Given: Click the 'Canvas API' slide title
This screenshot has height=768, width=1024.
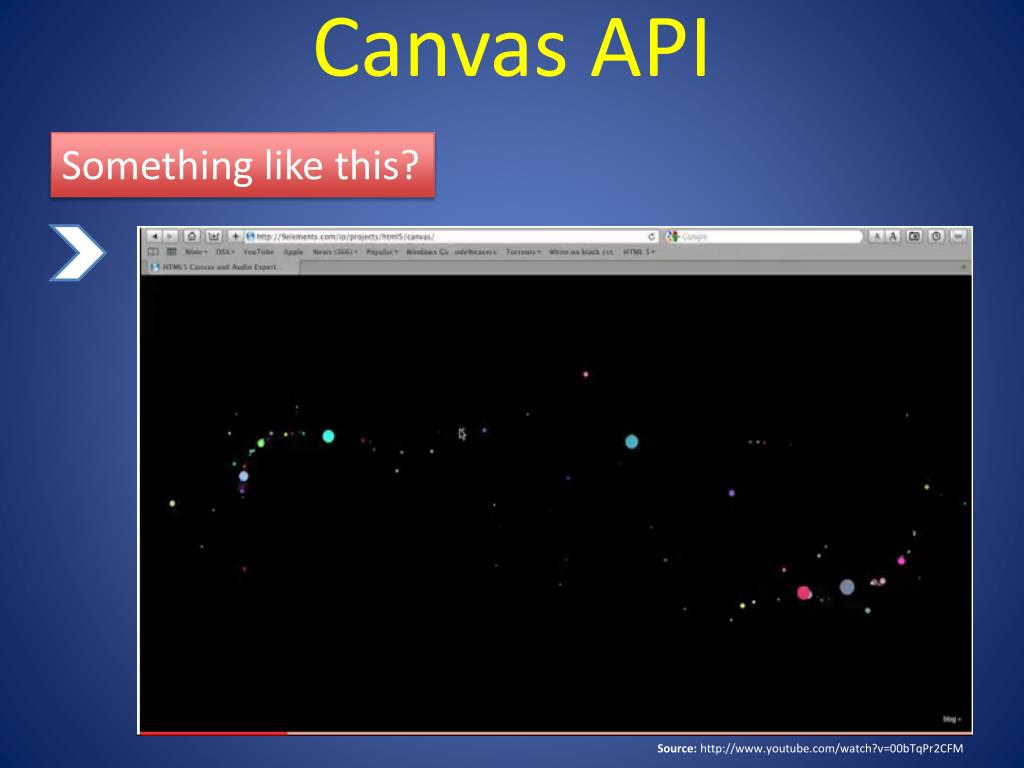Looking at the screenshot, I should [x=511, y=48].
